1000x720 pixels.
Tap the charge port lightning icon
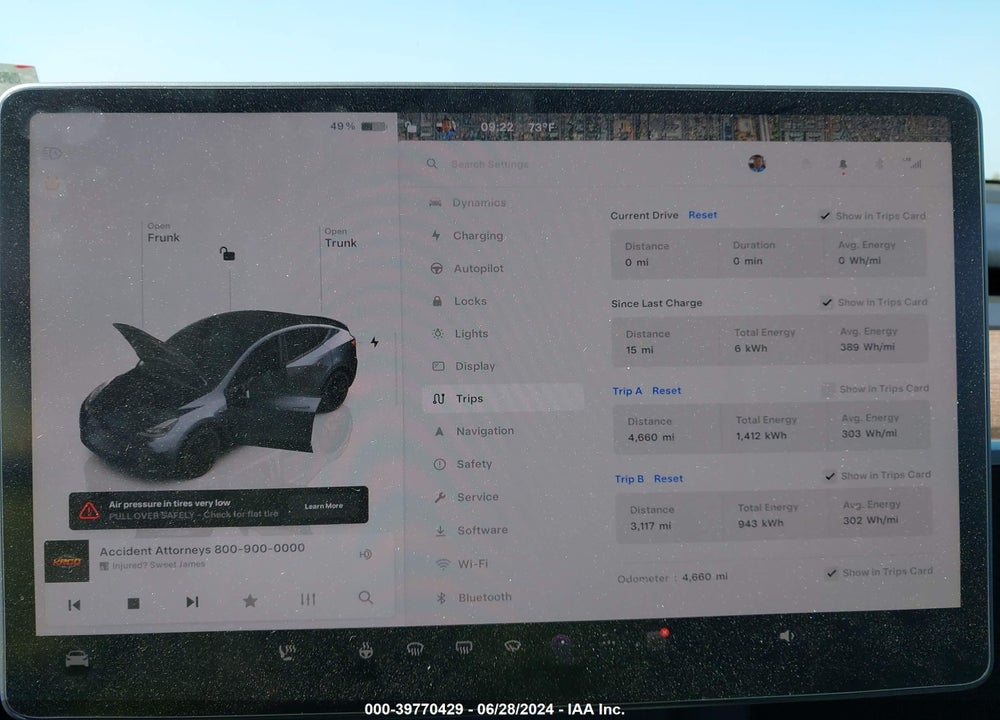click(374, 342)
